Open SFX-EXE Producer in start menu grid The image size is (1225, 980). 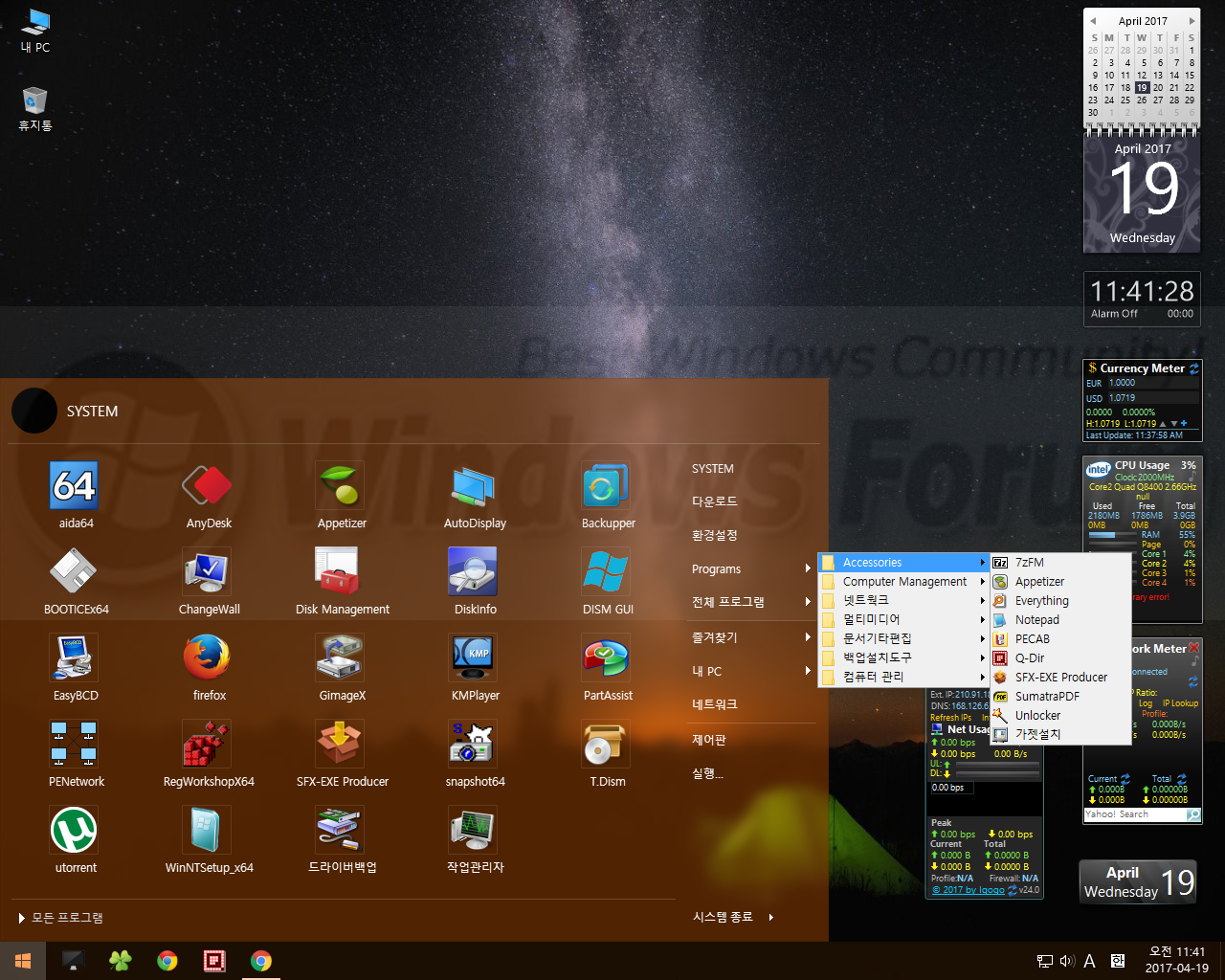click(342, 754)
